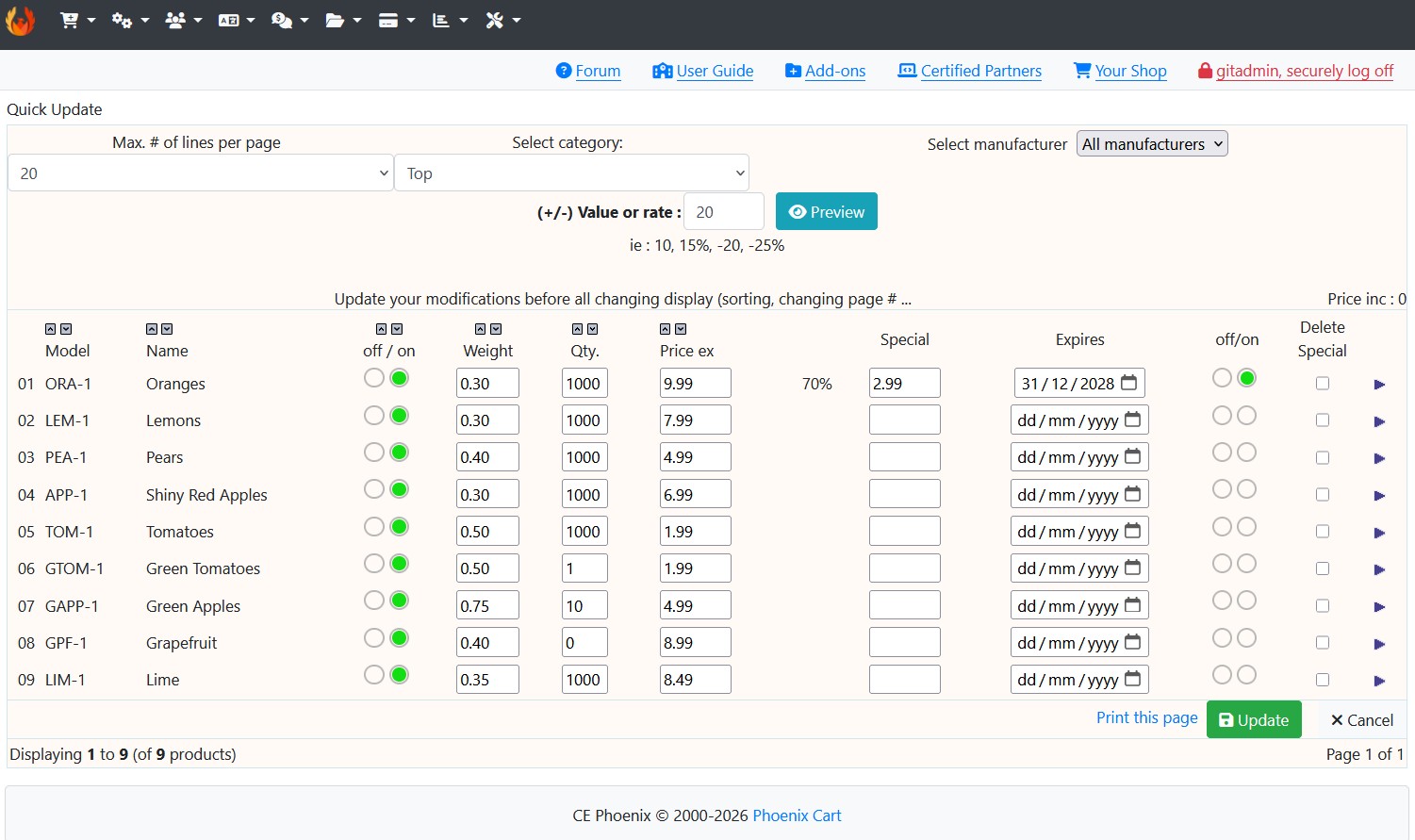Sort Name column ascending

click(152, 329)
